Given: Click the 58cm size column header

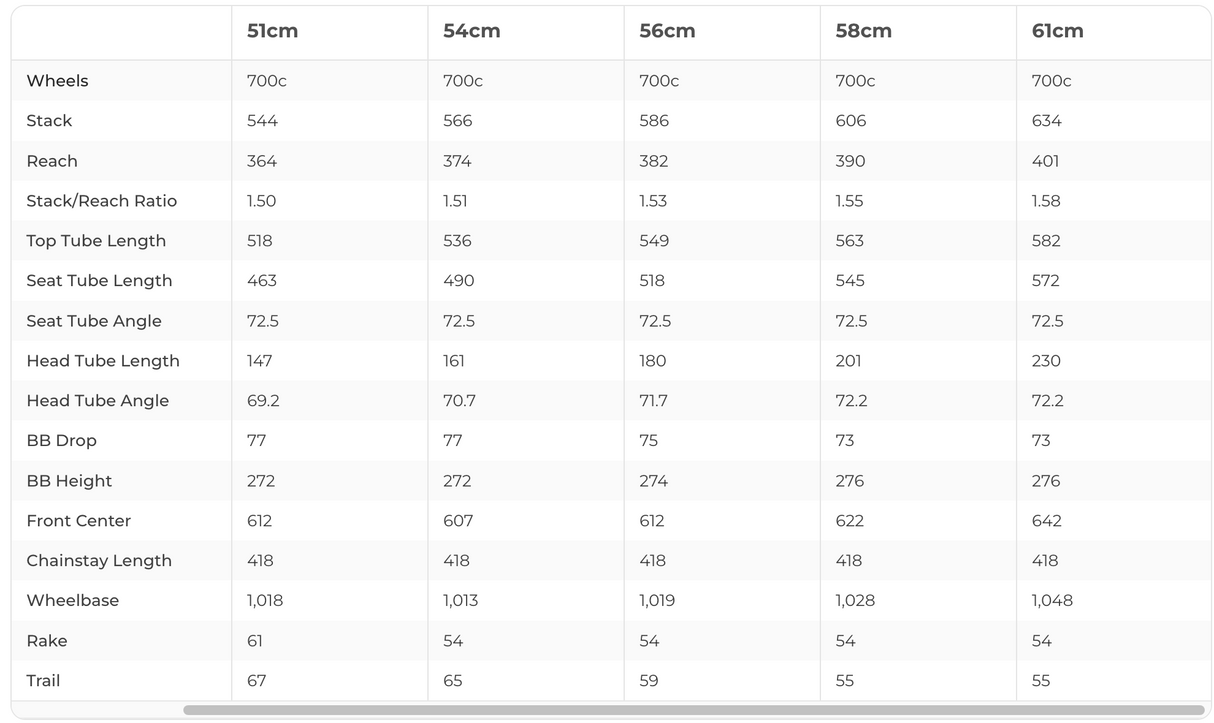Looking at the screenshot, I should pyautogui.click(x=863, y=31).
